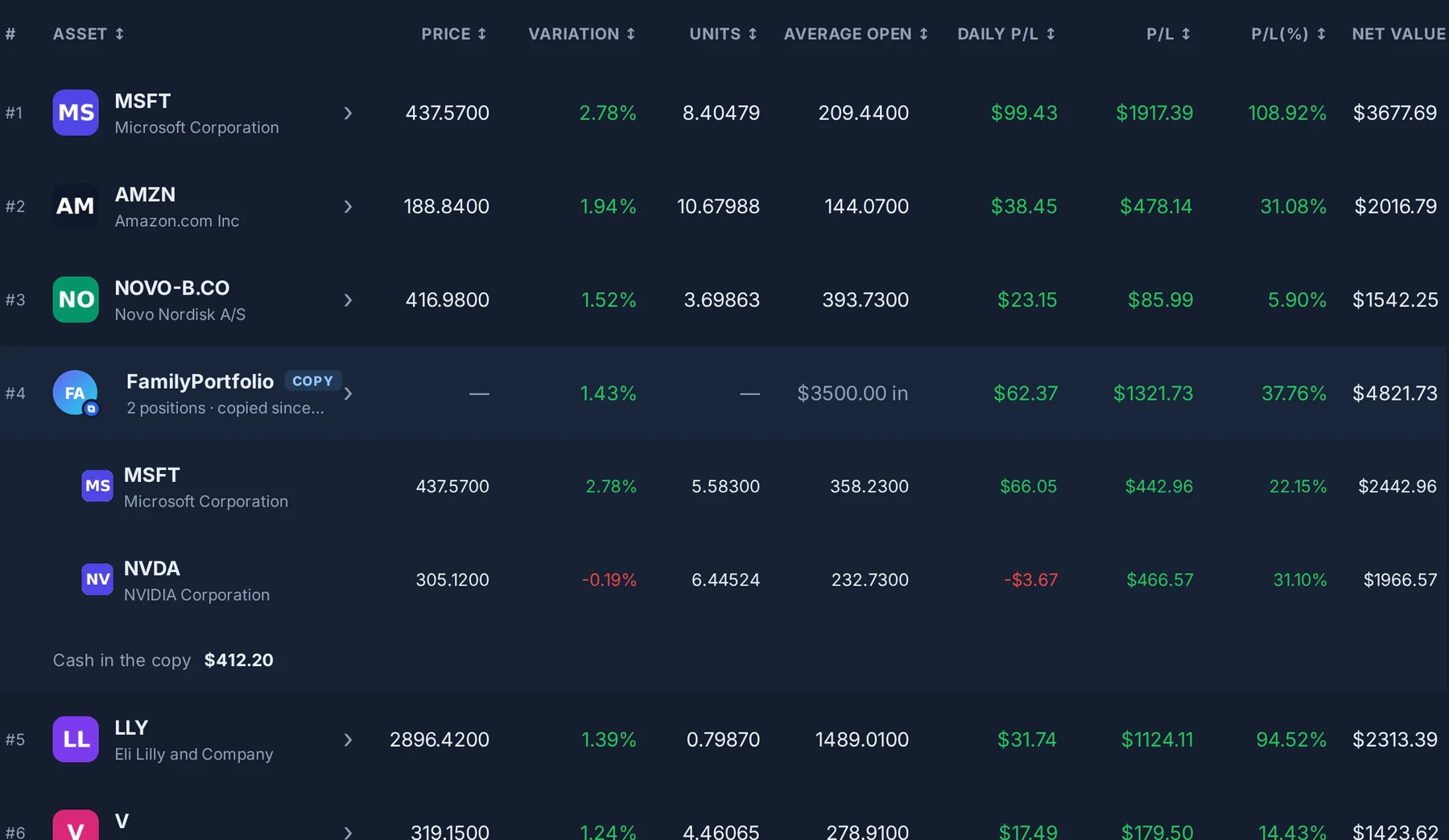Click the # column header
The width and height of the screenshot is (1449, 840).
point(10,34)
